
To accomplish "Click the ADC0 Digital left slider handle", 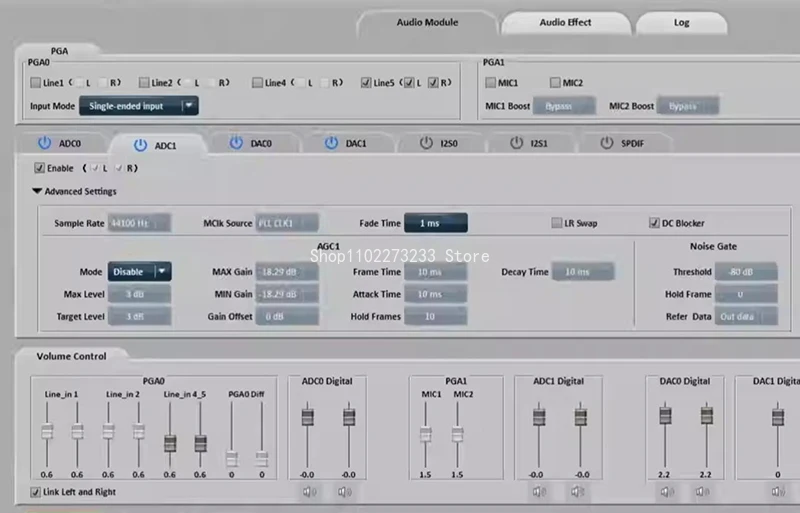I will [307, 417].
